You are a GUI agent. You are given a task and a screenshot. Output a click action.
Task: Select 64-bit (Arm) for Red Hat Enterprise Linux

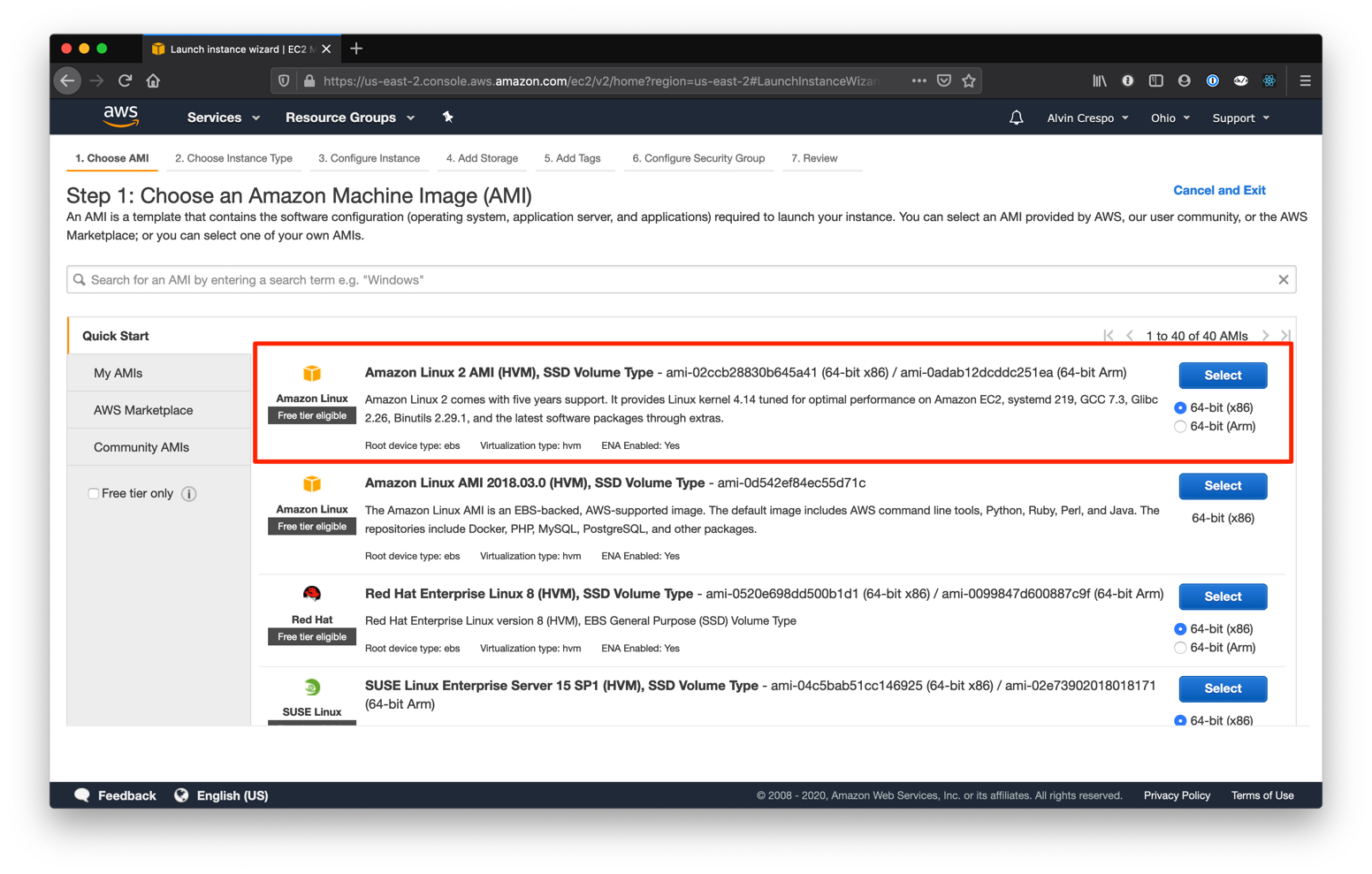1180,647
